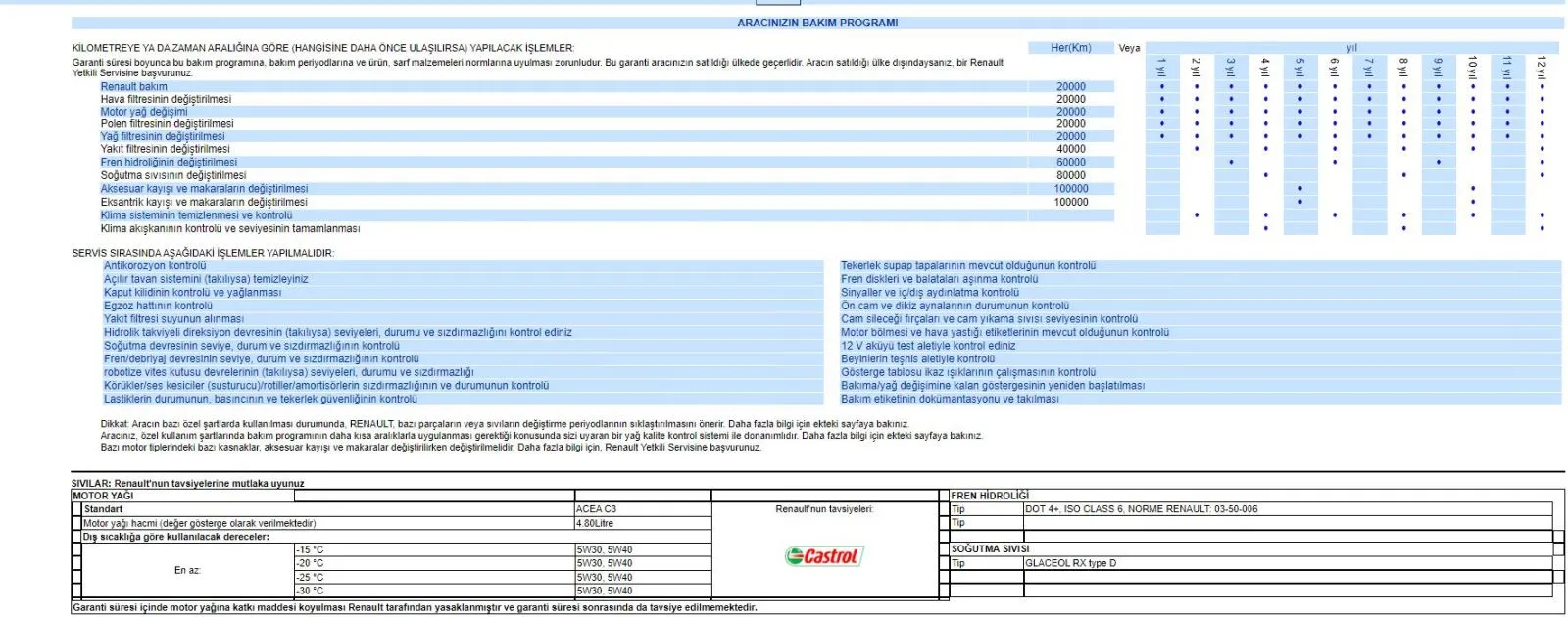Click the 40000 km value

pyautogui.click(x=1071, y=149)
